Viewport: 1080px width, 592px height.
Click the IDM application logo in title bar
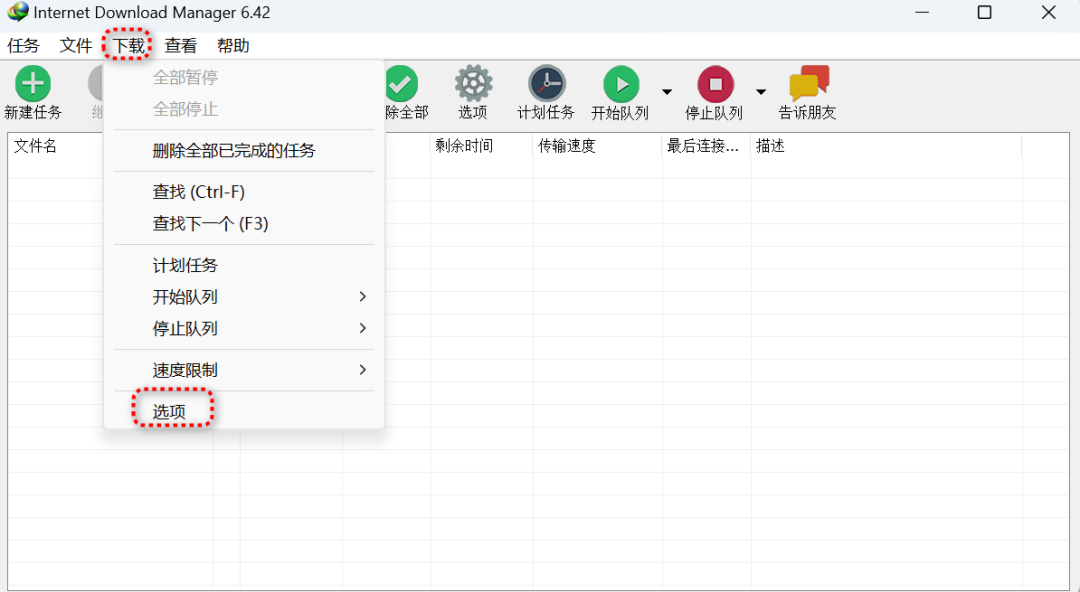tap(18, 12)
